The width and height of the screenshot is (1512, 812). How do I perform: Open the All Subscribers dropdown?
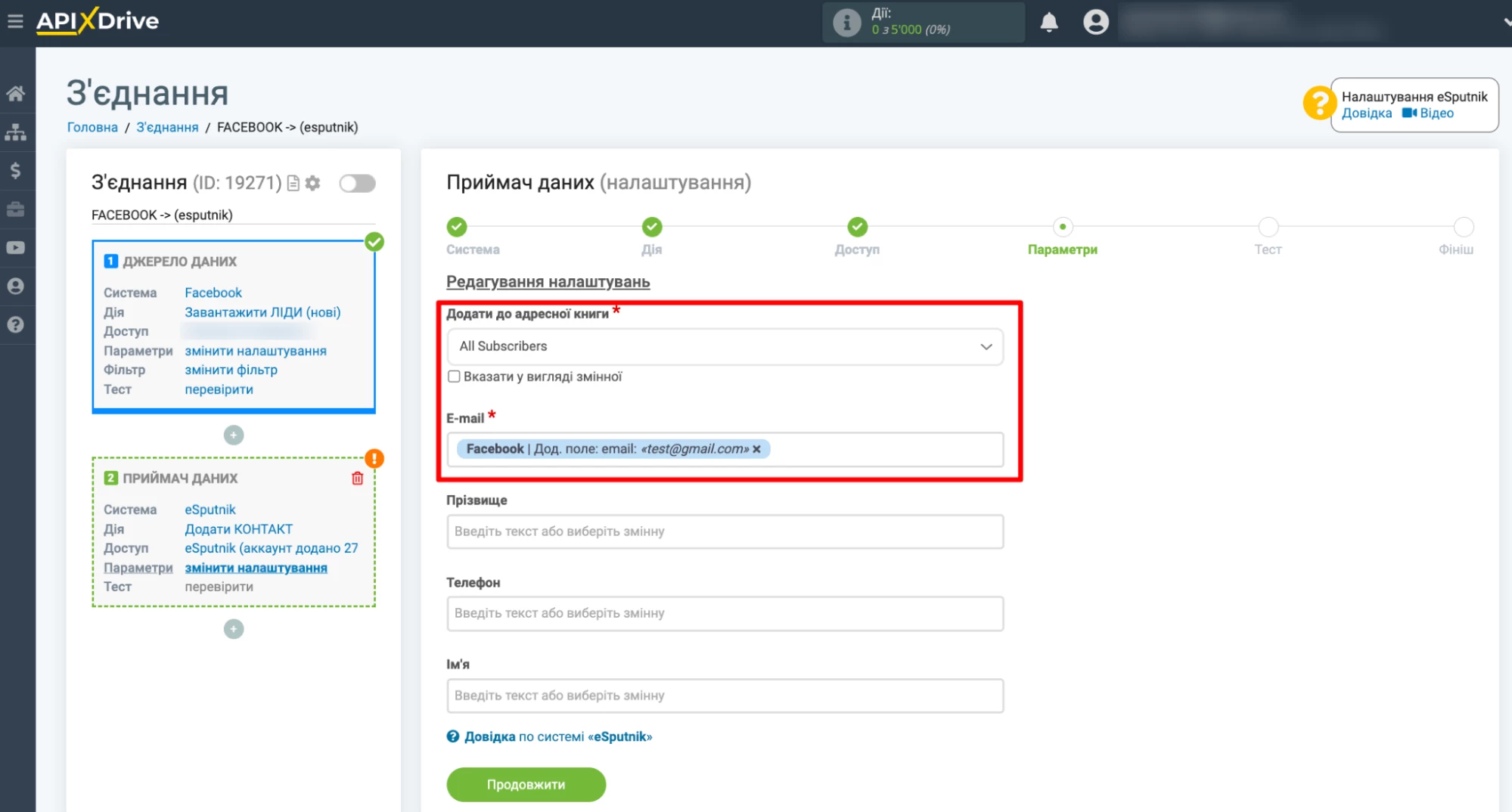click(x=725, y=346)
